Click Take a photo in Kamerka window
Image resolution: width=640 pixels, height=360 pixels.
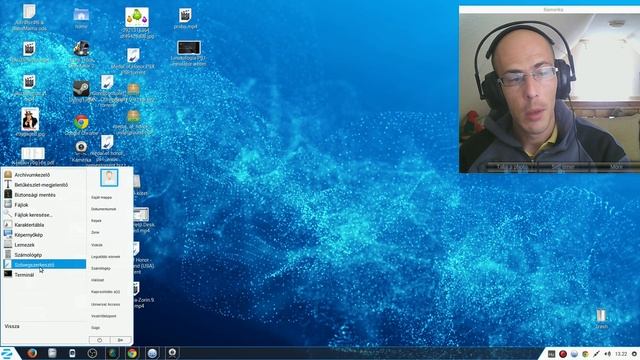pos(513,167)
